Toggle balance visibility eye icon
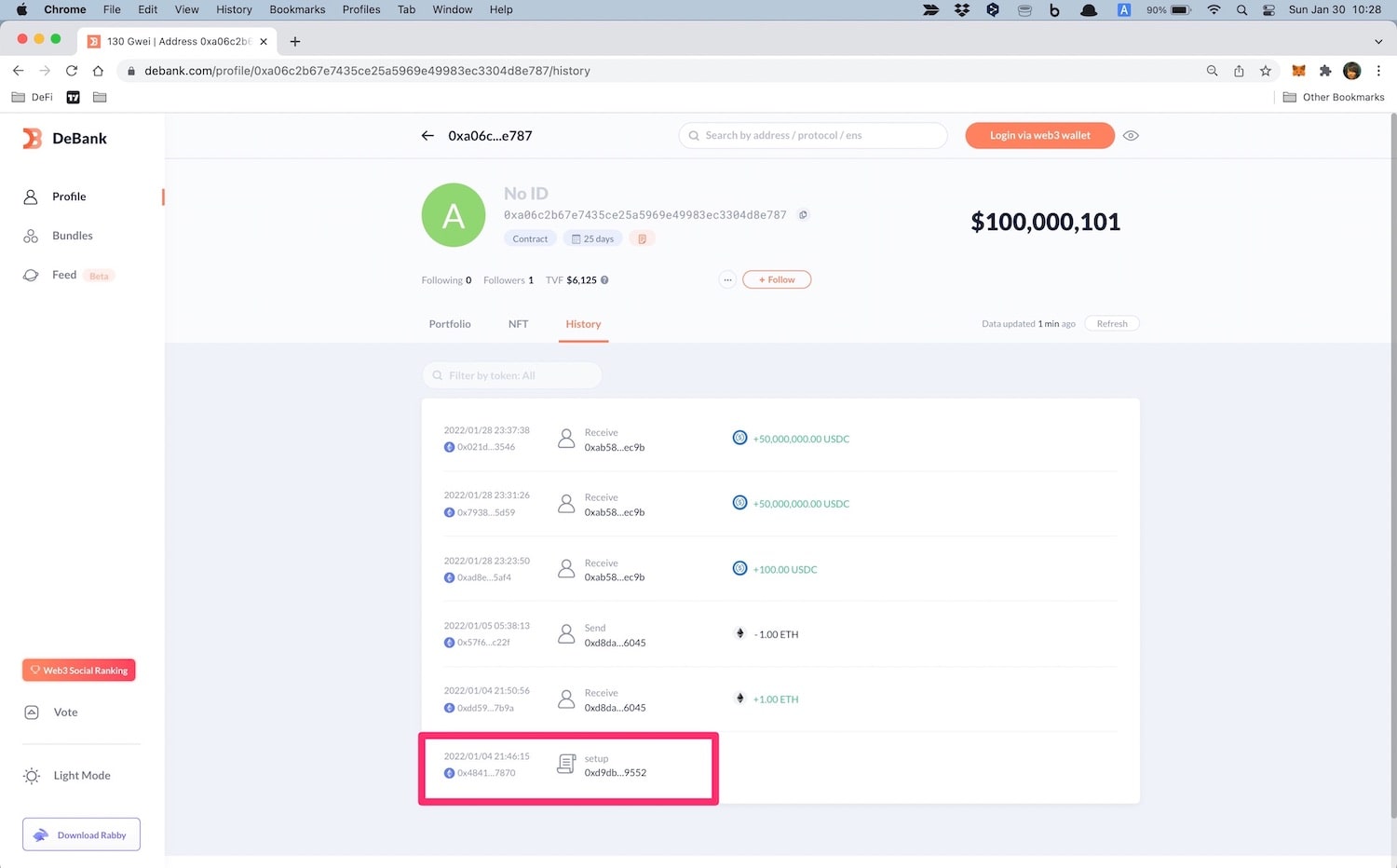This screenshot has height=868, width=1397. (x=1131, y=136)
